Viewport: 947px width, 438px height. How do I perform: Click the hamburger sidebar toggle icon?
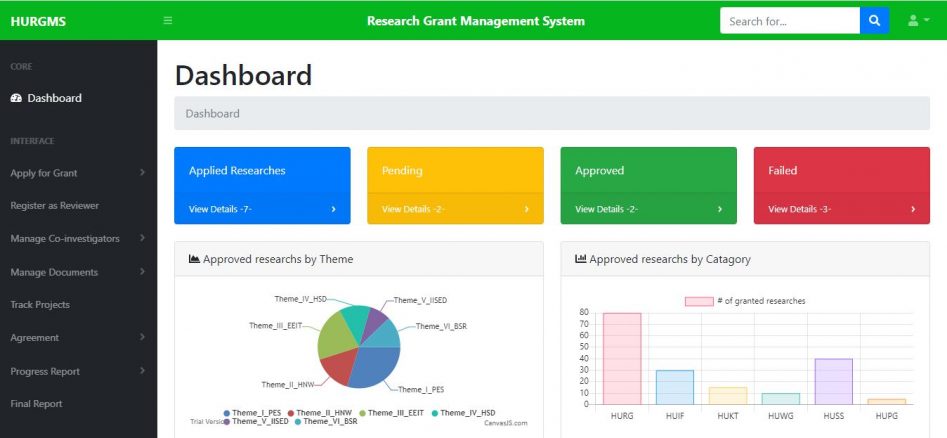(168, 21)
